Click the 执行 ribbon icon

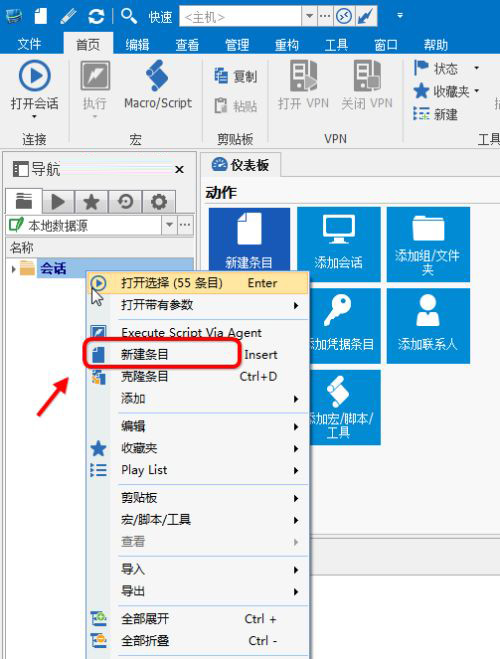tap(95, 76)
